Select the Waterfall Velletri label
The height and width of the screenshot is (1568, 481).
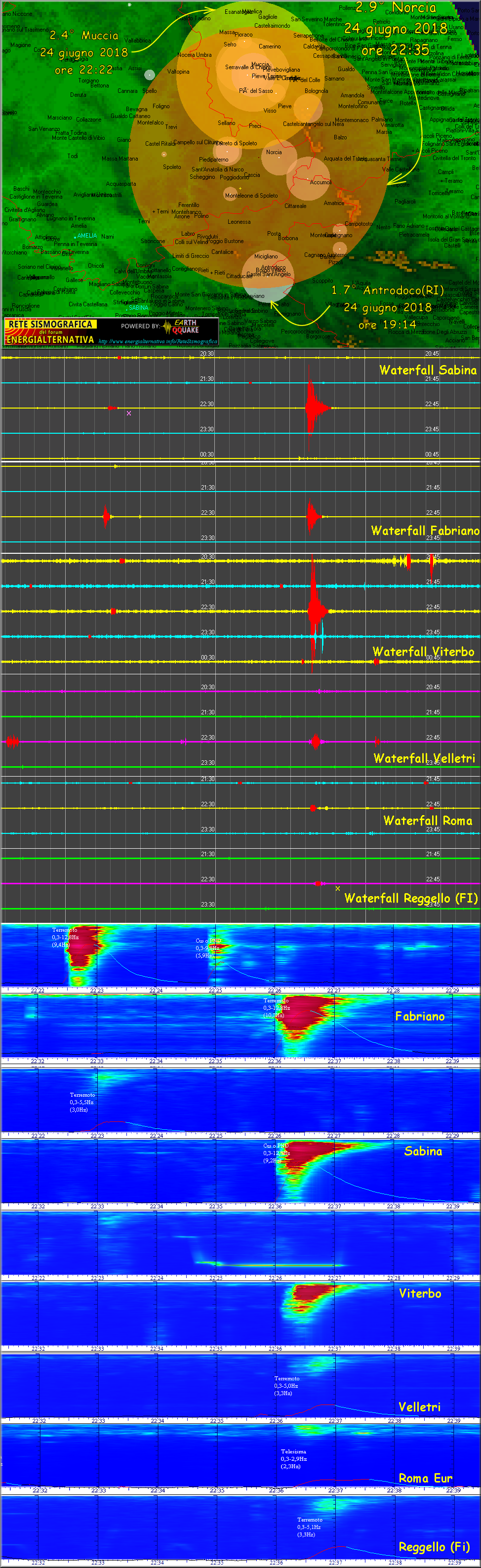(424, 758)
